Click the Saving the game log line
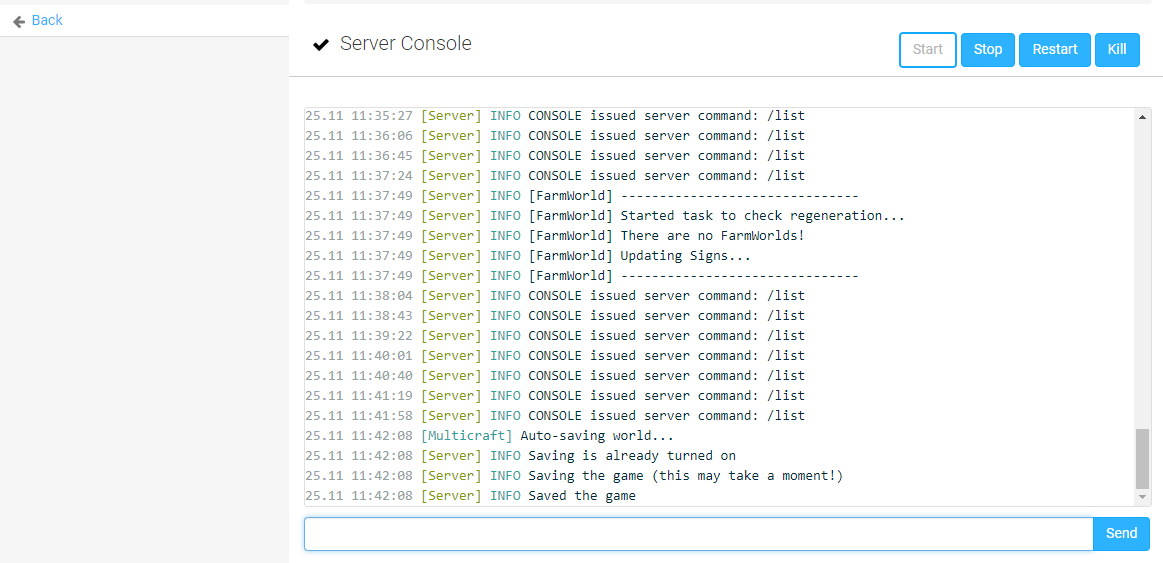This screenshot has height=563, width=1163. coord(685,476)
